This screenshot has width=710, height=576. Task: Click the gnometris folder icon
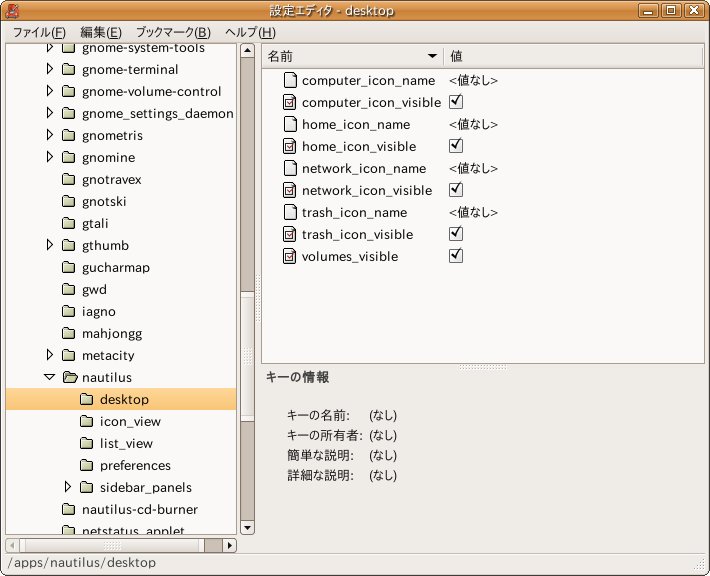[68, 135]
